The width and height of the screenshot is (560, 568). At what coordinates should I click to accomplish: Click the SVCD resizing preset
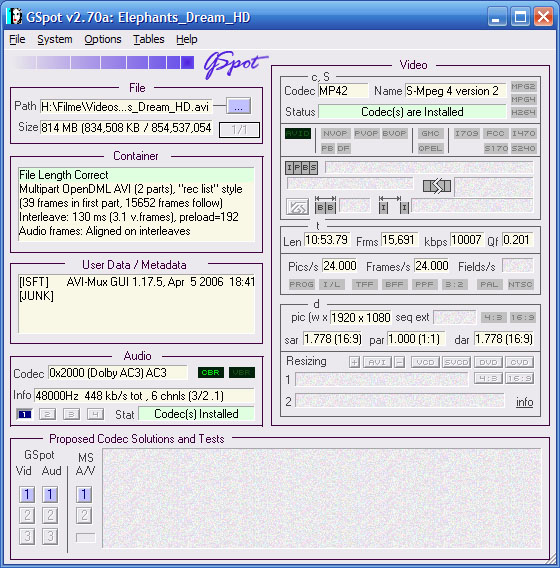[456, 362]
